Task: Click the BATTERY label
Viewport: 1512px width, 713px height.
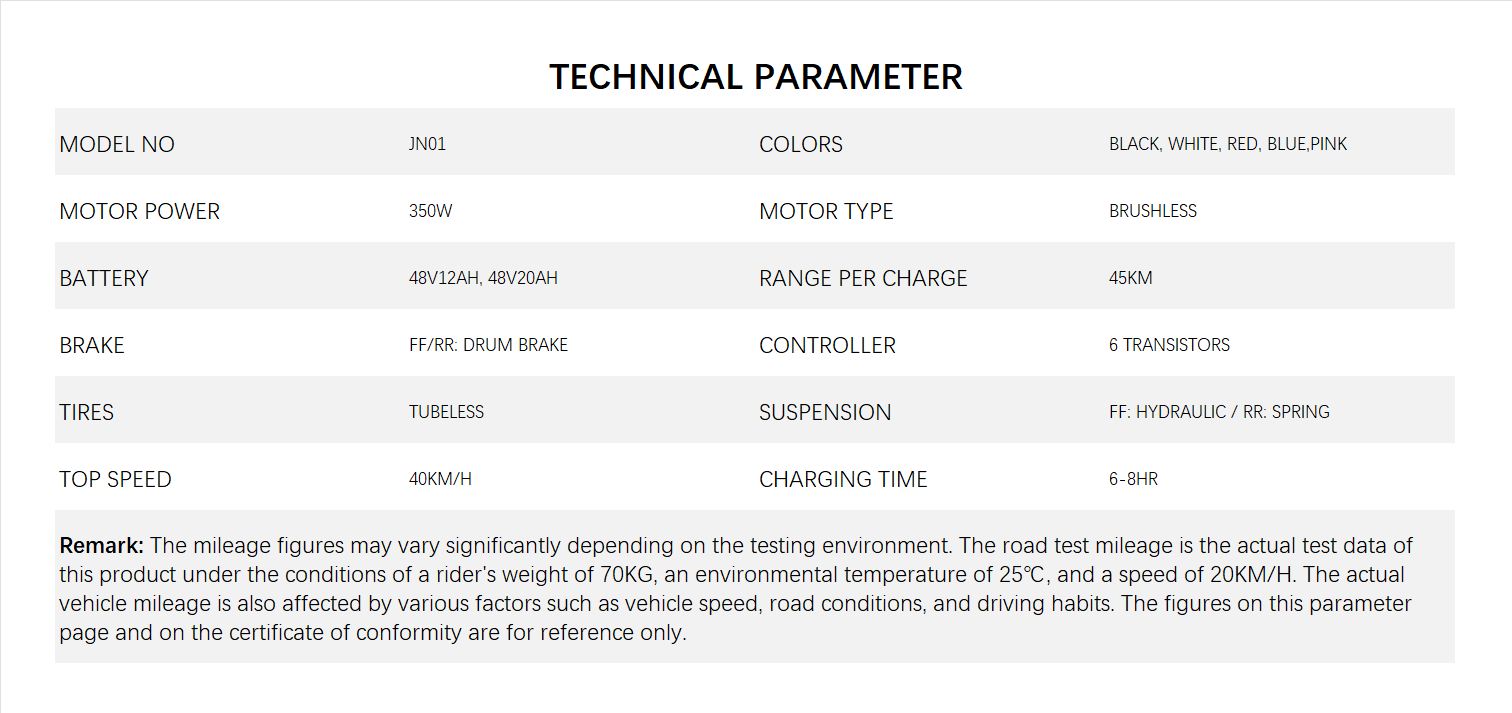Action: 104,278
